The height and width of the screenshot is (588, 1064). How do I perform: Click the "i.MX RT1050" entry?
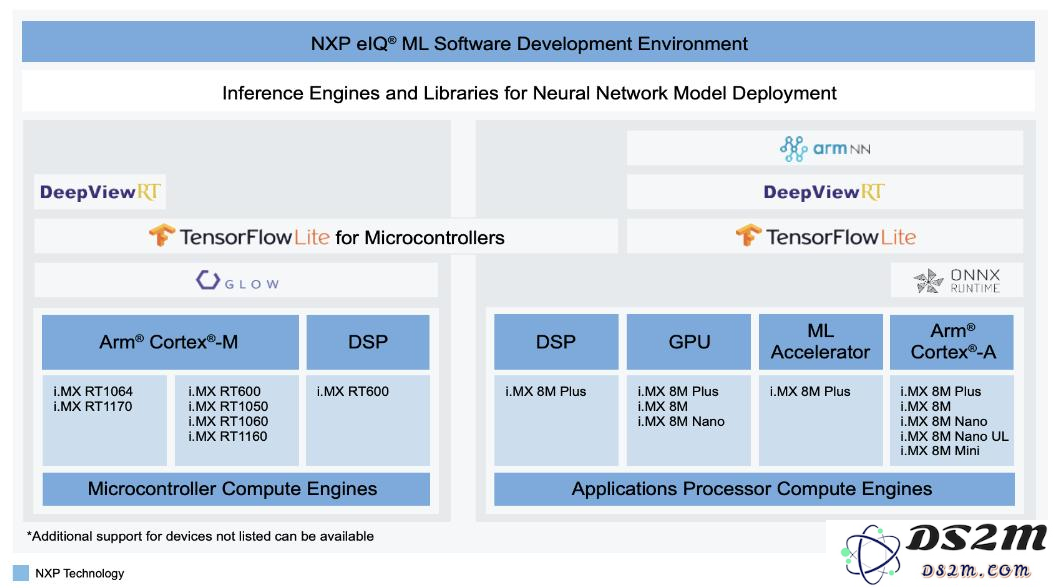click(x=228, y=406)
